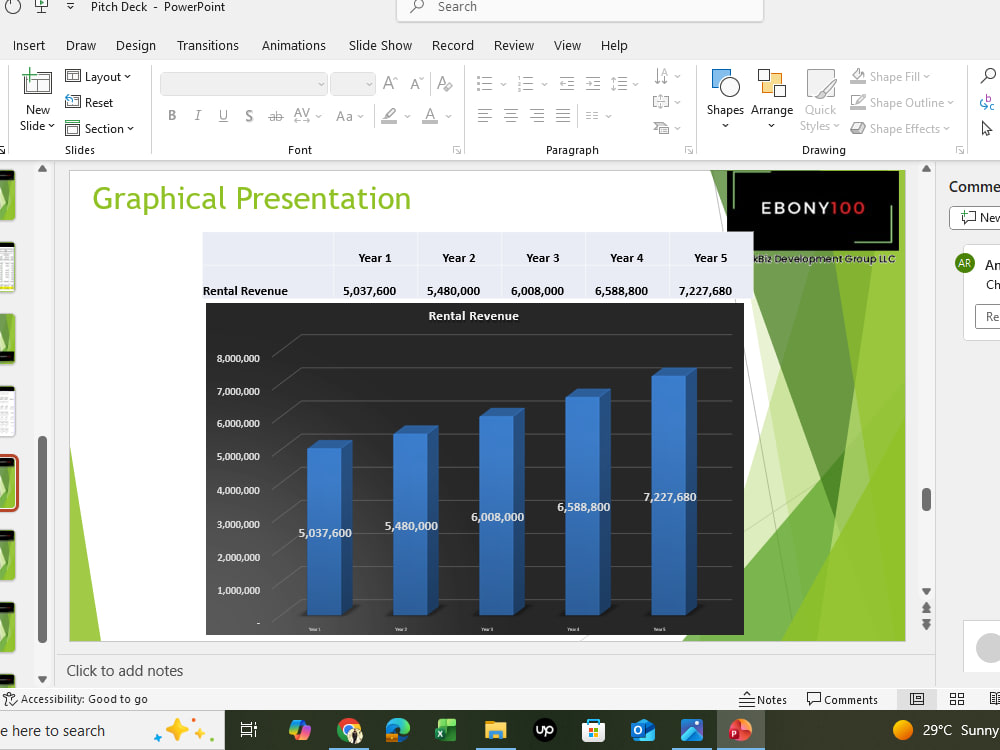The height and width of the screenshot is (750, 1000).
Task: Open Line Spacing options
Action: 624,84
